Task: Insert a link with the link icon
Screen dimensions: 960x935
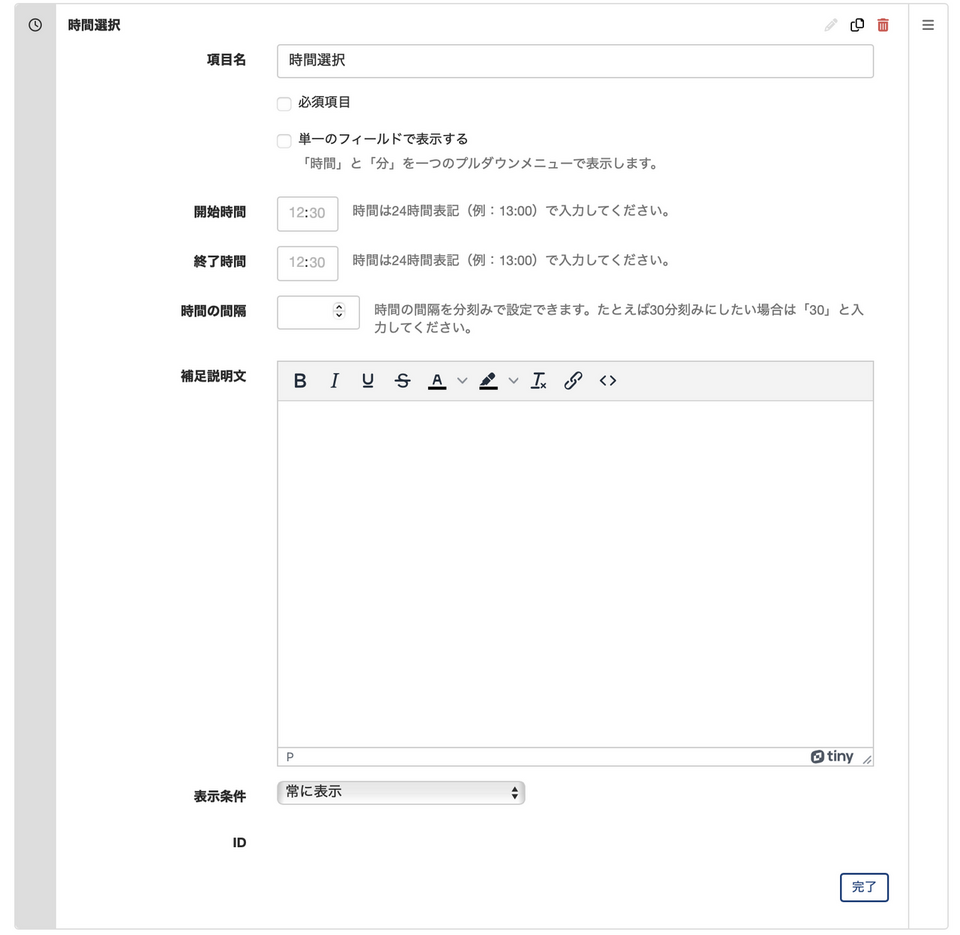Action: [x=573, y=381]
